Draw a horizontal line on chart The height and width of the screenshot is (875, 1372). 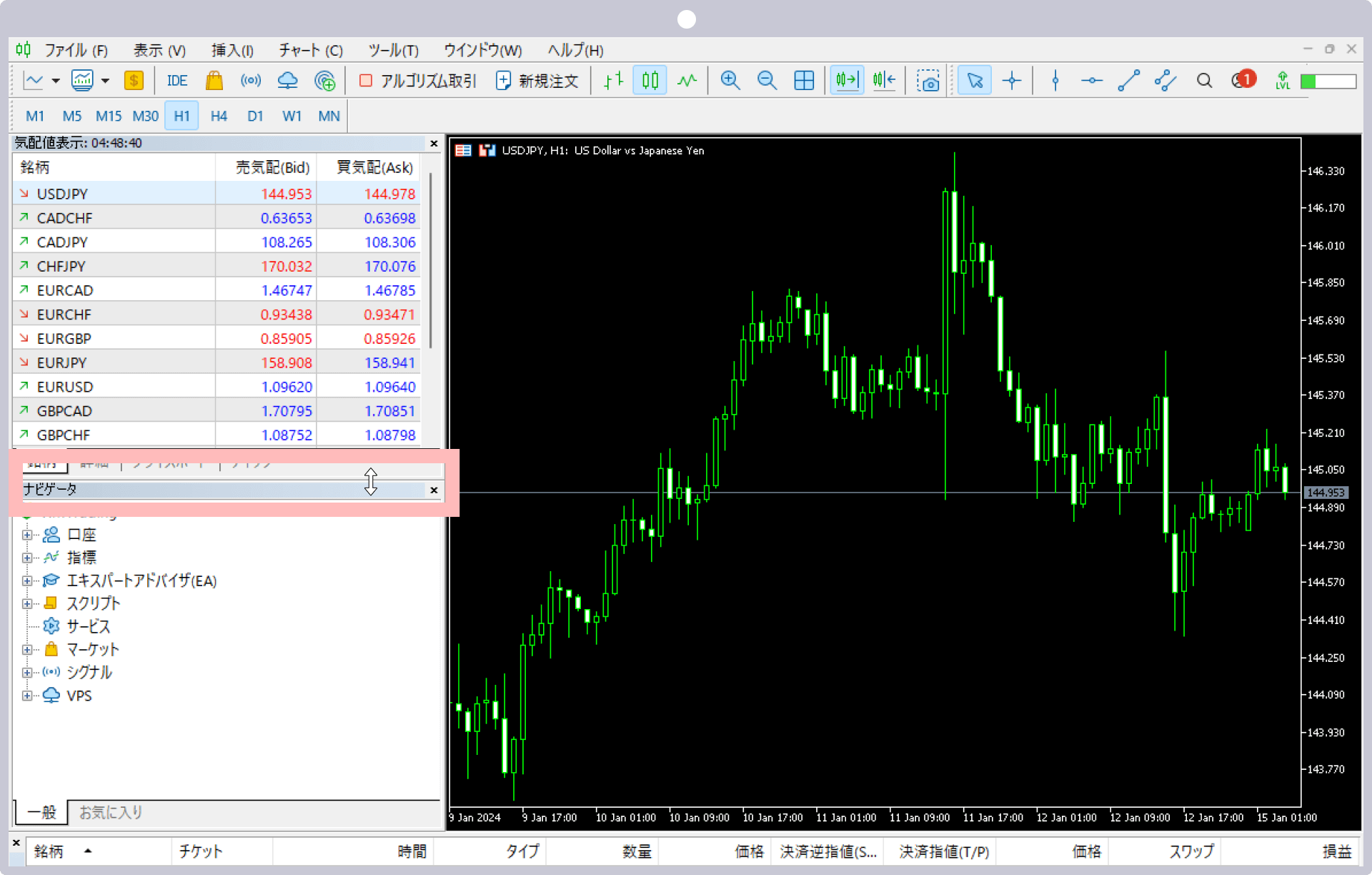[x=1092, y=81]
